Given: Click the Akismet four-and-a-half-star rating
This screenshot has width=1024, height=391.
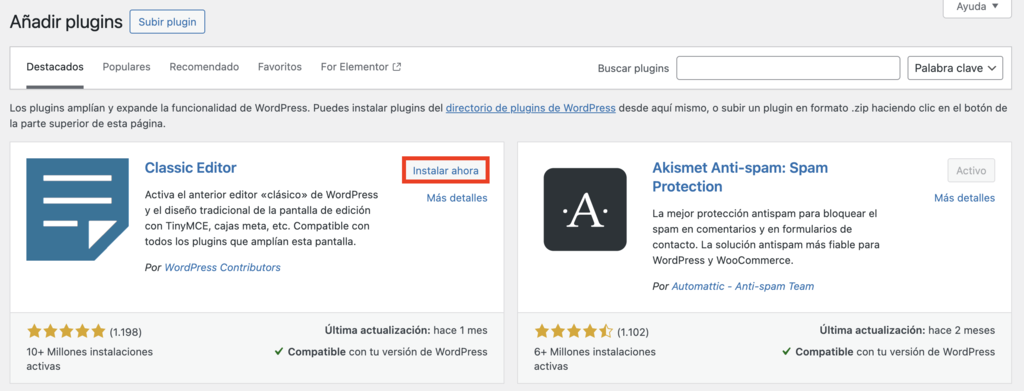Looking at the screenshot, I should point(573,332).
